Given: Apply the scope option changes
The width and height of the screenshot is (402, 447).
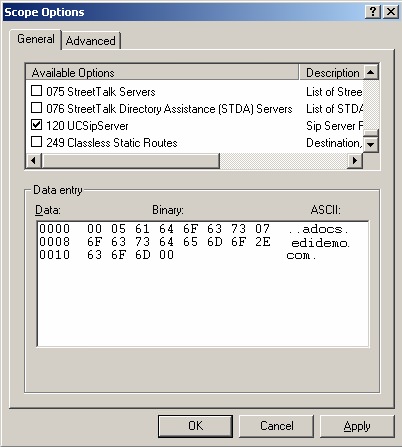Looking at the screenshot, I should pyautogui.click(x=357, y=426).
